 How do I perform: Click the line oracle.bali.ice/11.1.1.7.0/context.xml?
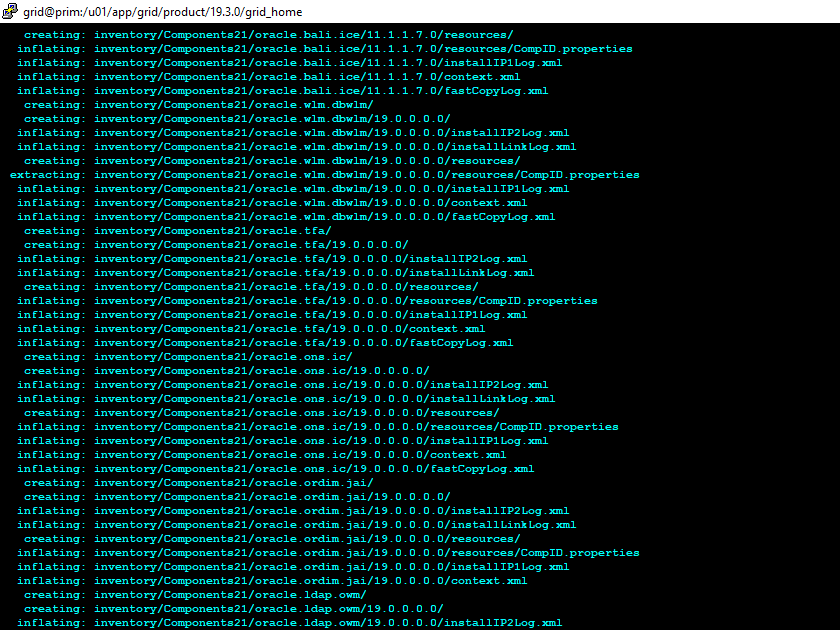tap(268, 77)
